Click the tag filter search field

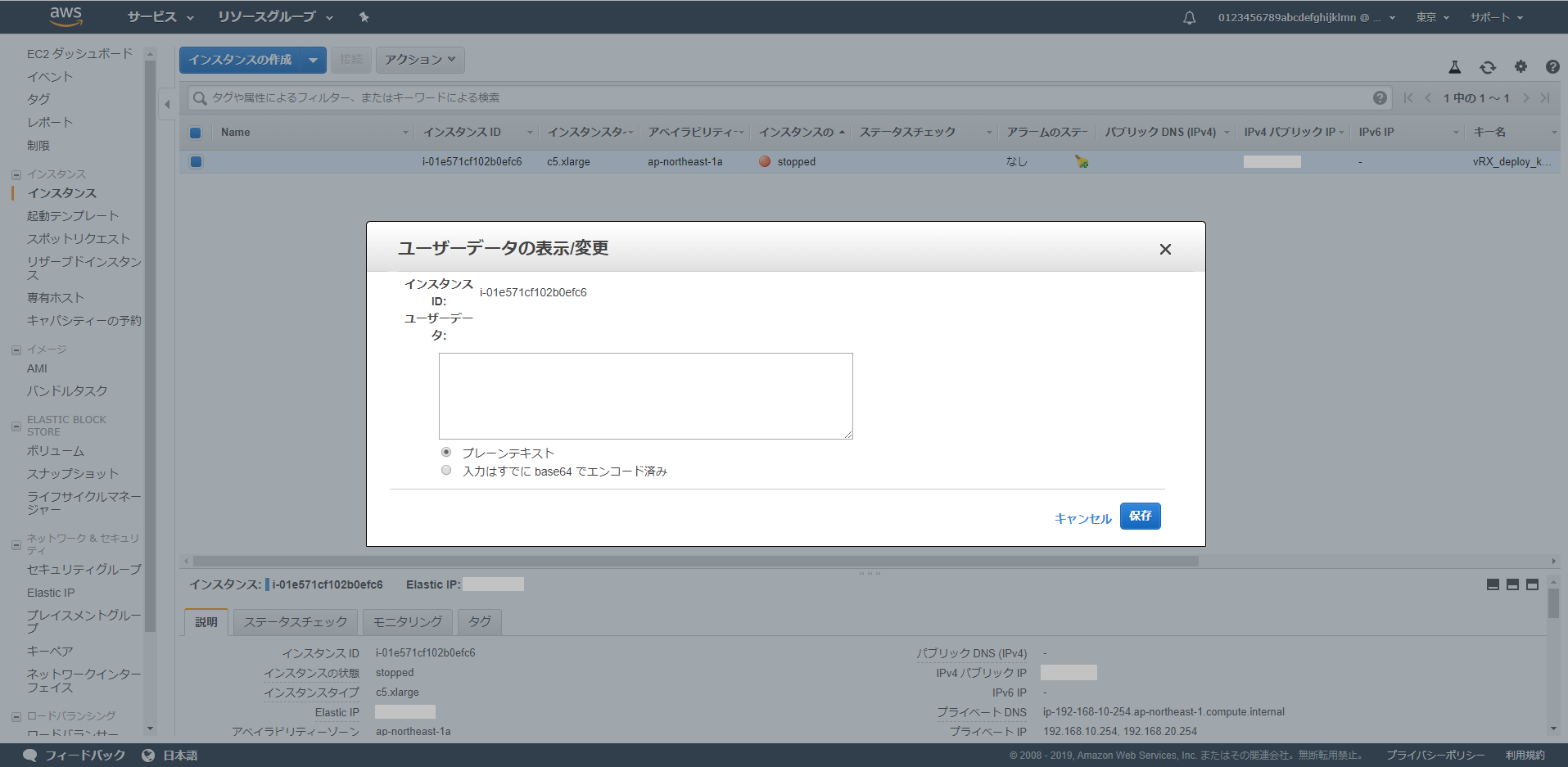click(573, 97)
